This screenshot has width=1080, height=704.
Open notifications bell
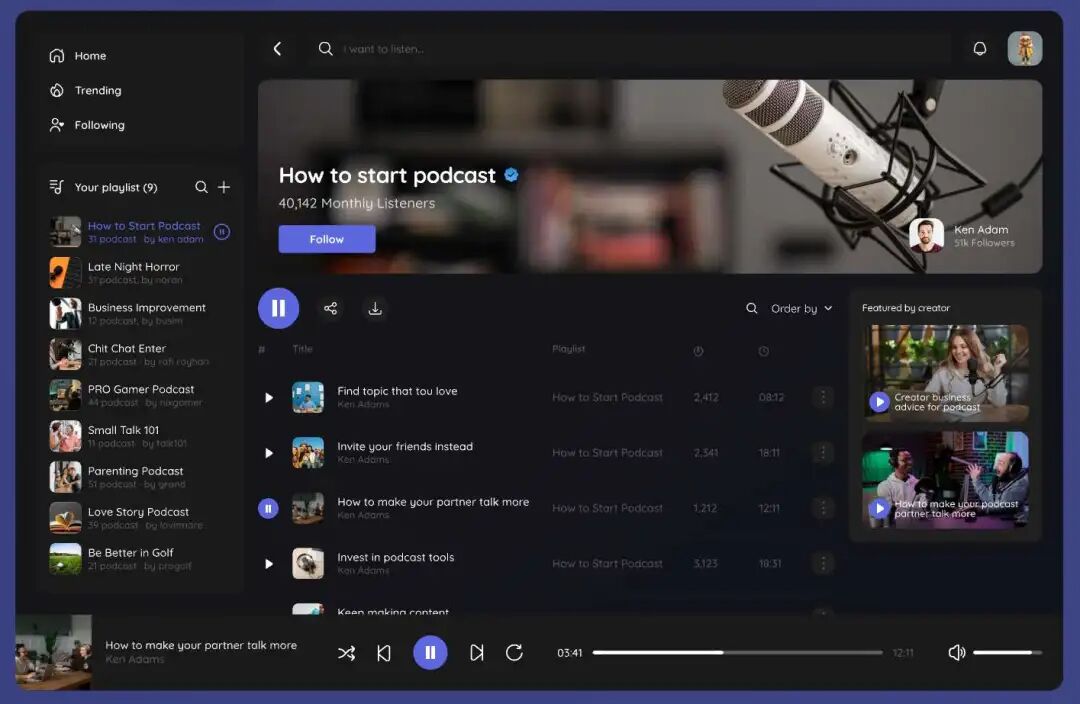(979, 49)
